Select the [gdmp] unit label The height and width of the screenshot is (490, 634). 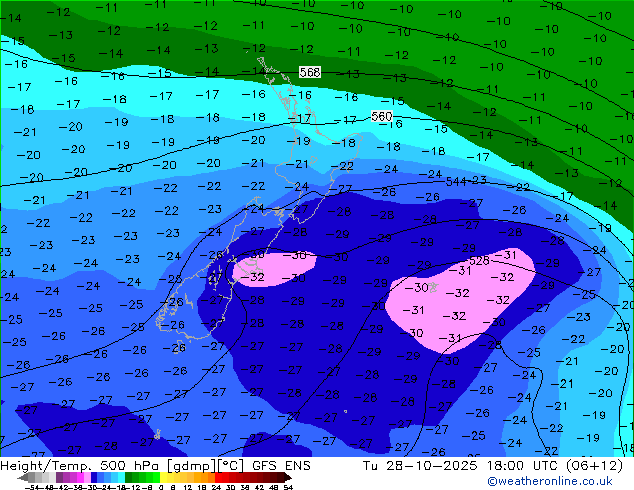click(x=192, y=466)
